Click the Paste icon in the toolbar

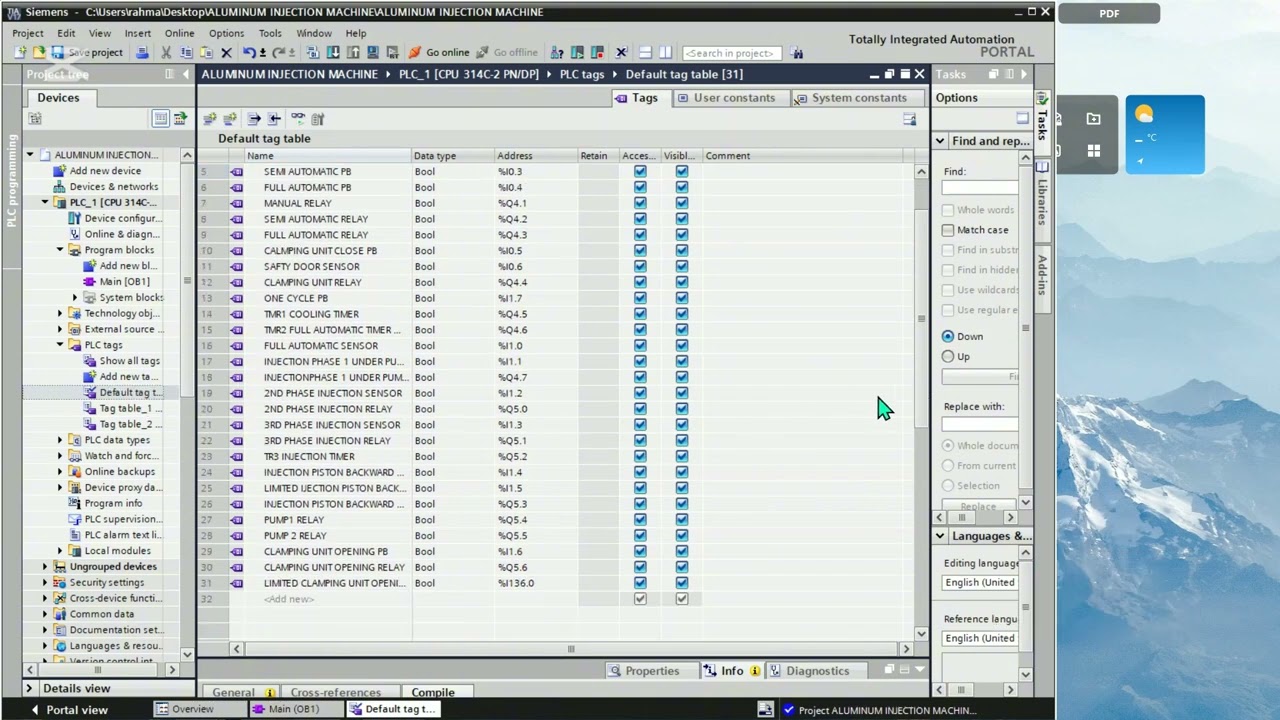pos(206,52)
